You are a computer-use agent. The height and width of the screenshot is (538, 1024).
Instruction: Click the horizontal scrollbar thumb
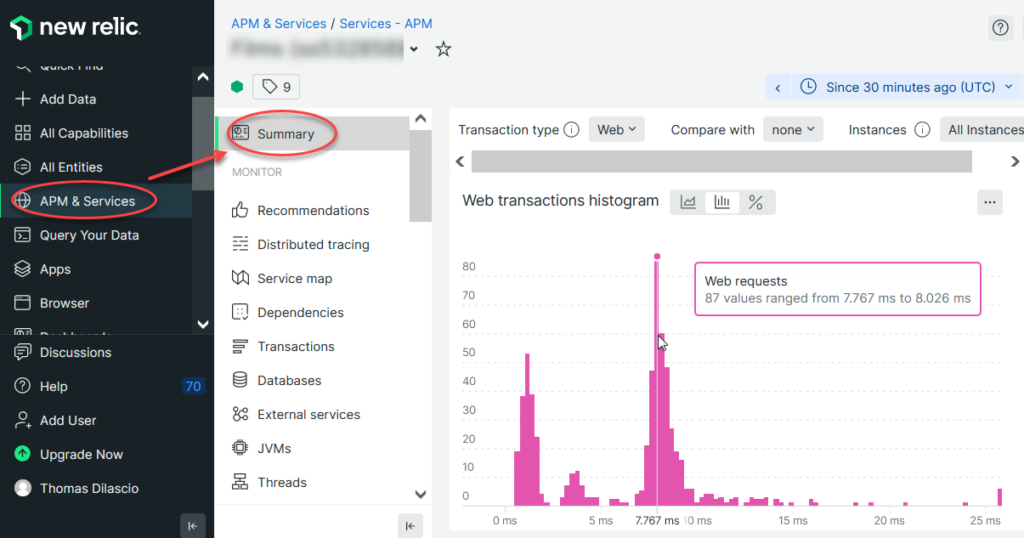[722, 161]
